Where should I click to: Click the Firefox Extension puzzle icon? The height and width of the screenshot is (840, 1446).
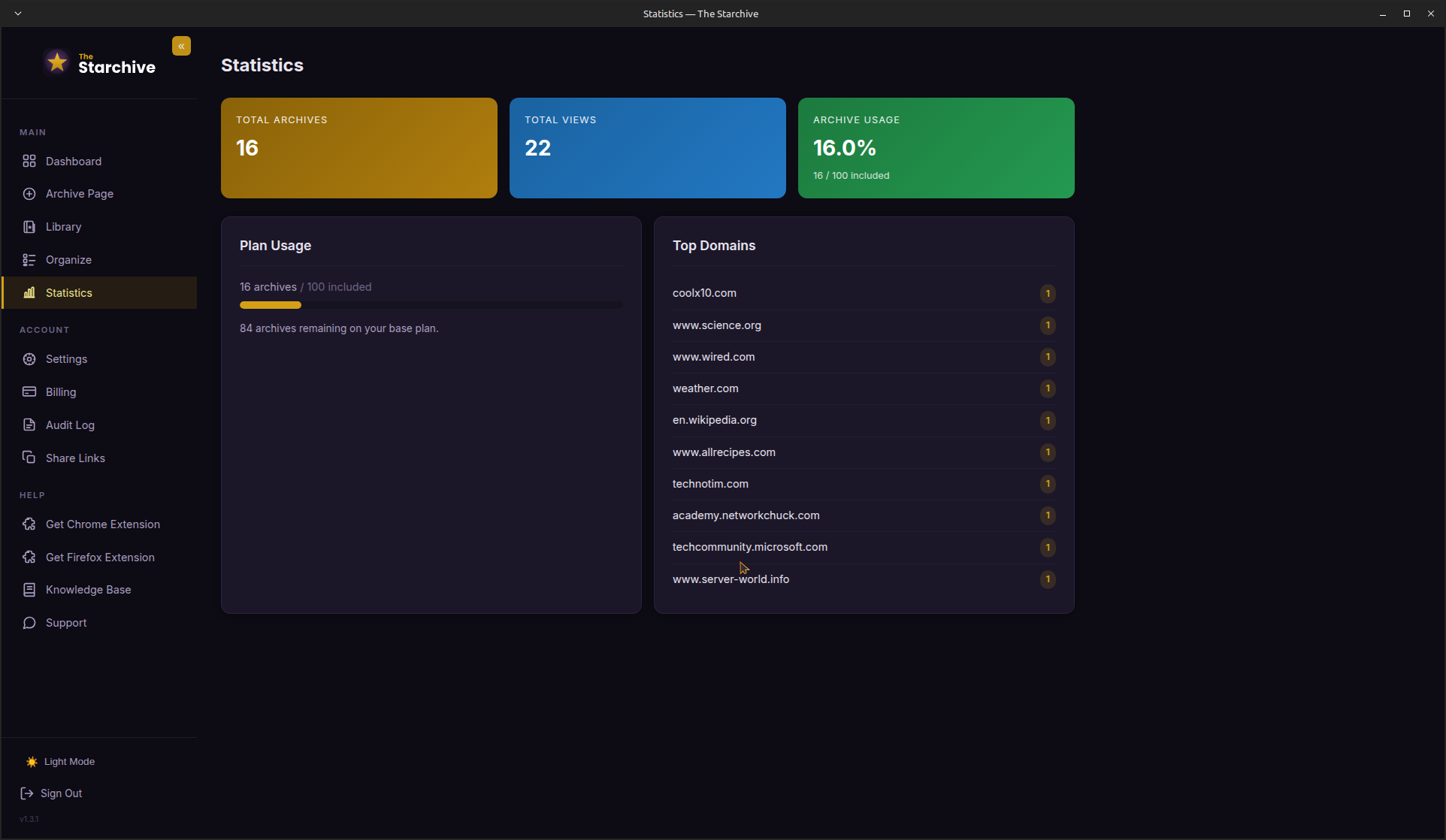pyautogui.click(x=29, y=557)
